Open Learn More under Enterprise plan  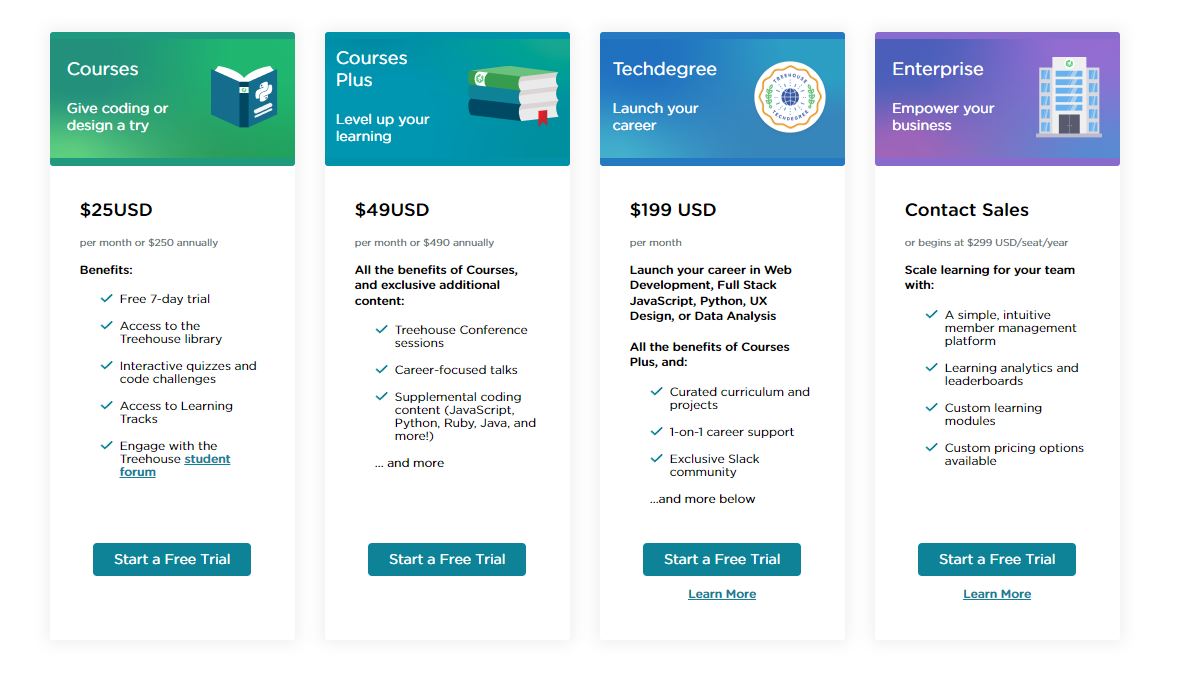(997, 594)
